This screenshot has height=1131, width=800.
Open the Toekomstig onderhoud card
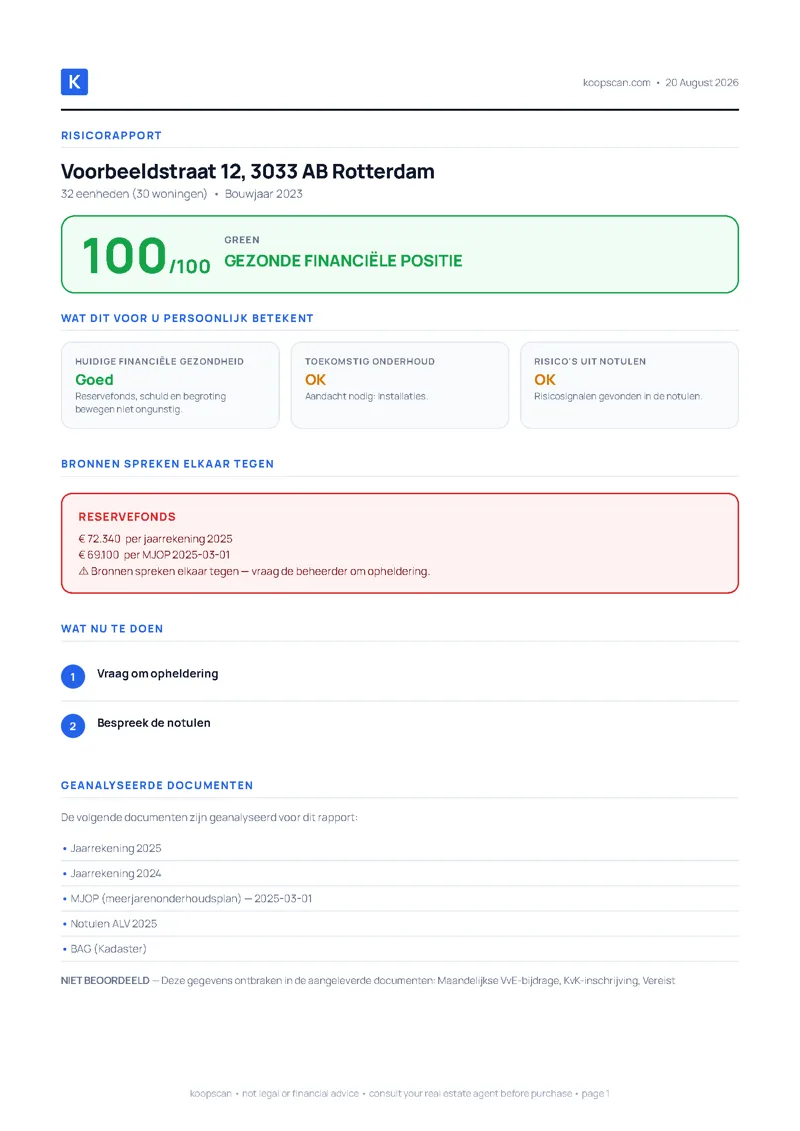pos(400,385)
